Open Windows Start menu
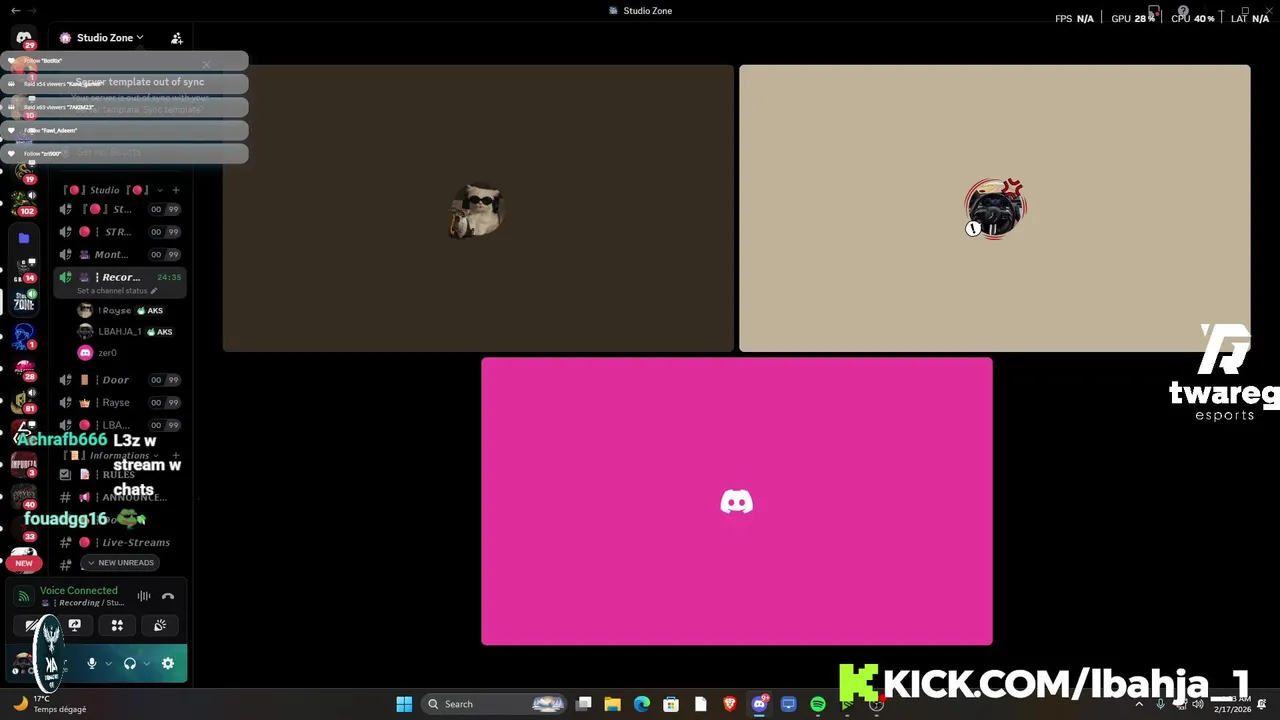 404,704
